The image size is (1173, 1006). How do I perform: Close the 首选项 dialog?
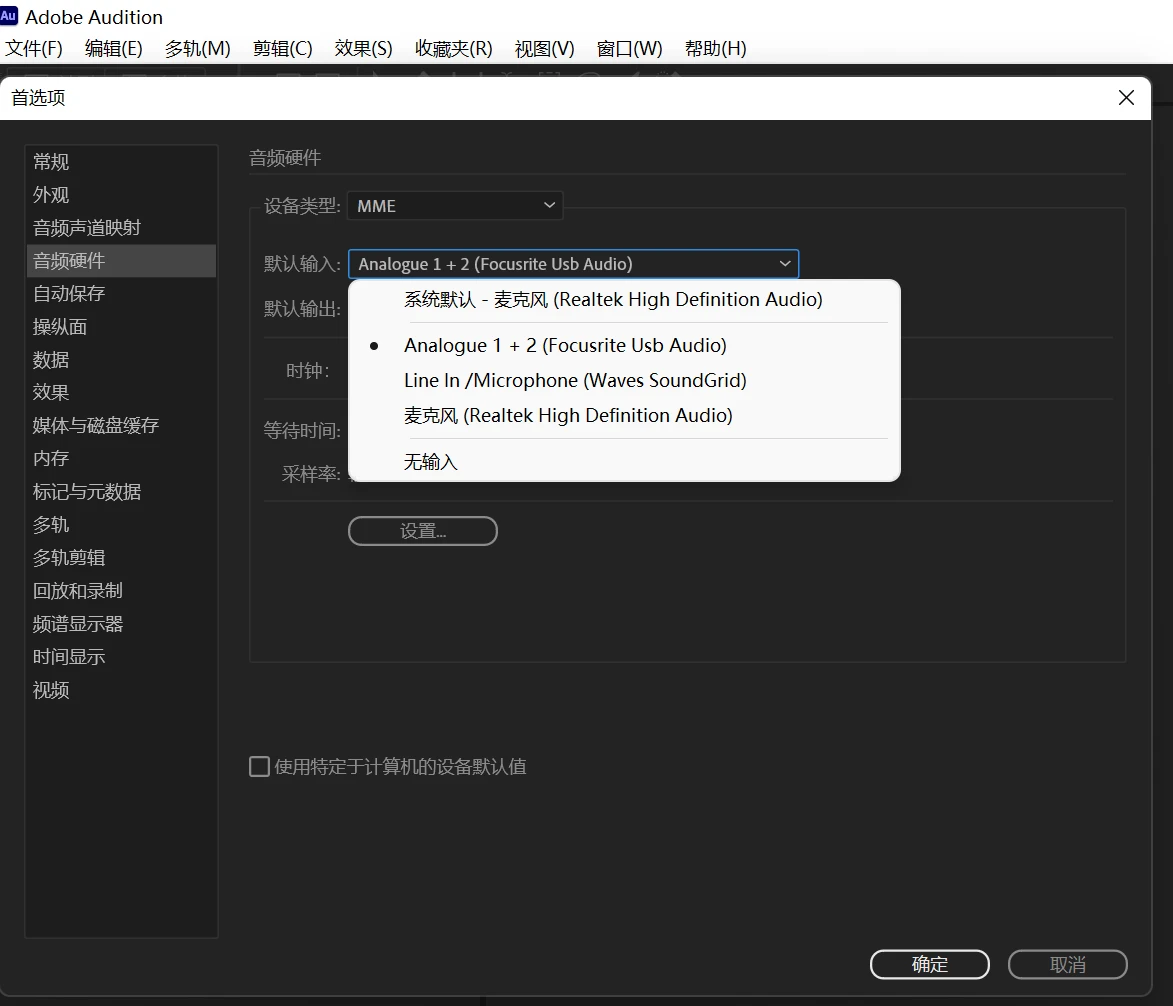[1126, 98]
